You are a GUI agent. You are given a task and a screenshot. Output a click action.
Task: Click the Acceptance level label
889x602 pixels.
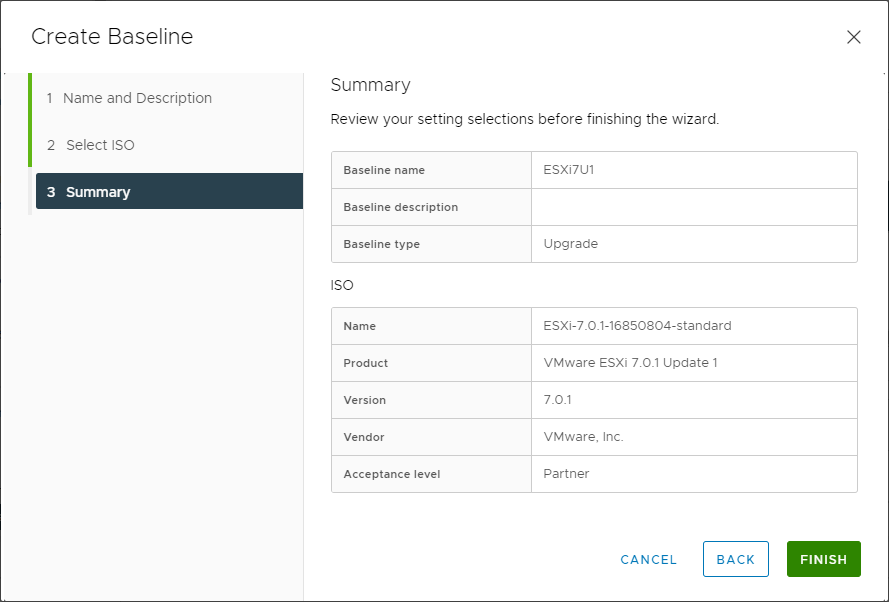392,474
